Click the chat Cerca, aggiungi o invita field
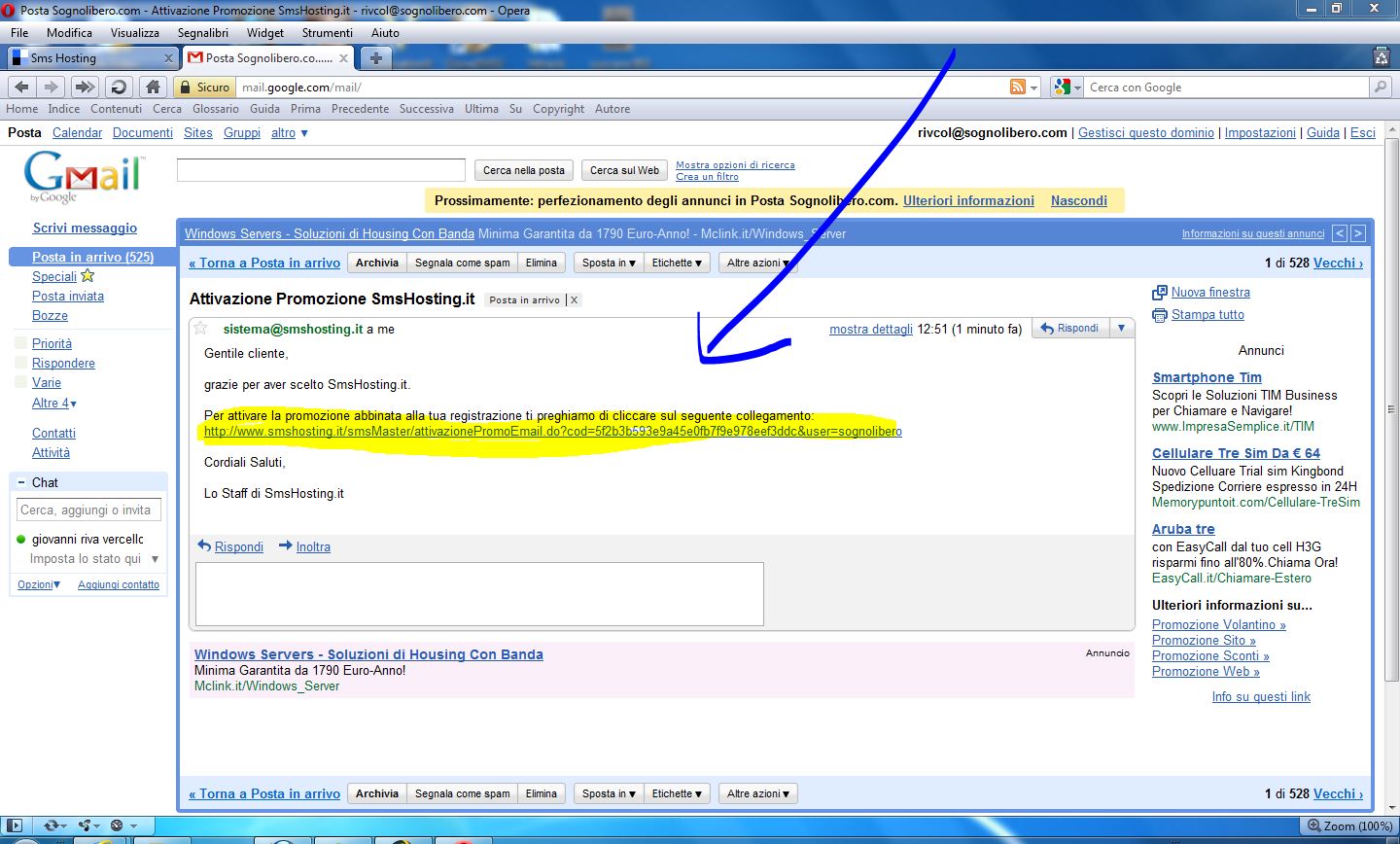The width and height of the screenshot is (1400, 844). [88, 510]
